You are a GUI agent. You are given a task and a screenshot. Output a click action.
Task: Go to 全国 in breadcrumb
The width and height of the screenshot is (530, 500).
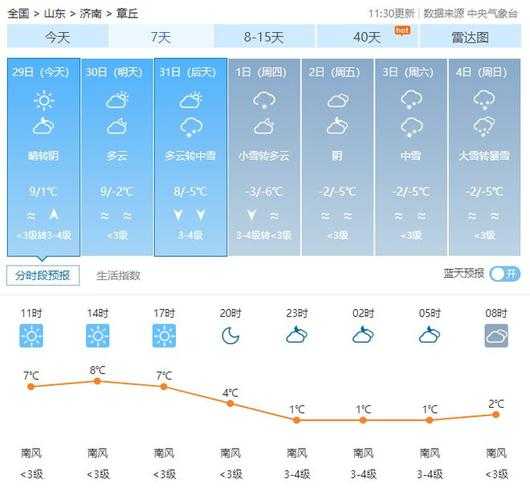coord(18,14)
